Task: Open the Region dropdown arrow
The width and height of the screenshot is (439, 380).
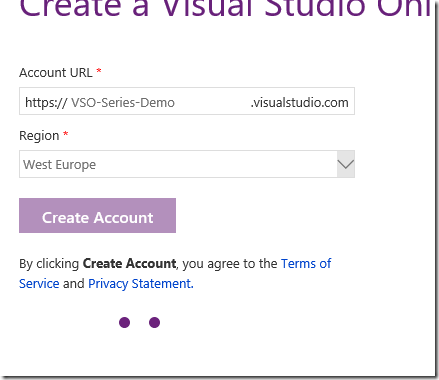Action: pos(346,164)
